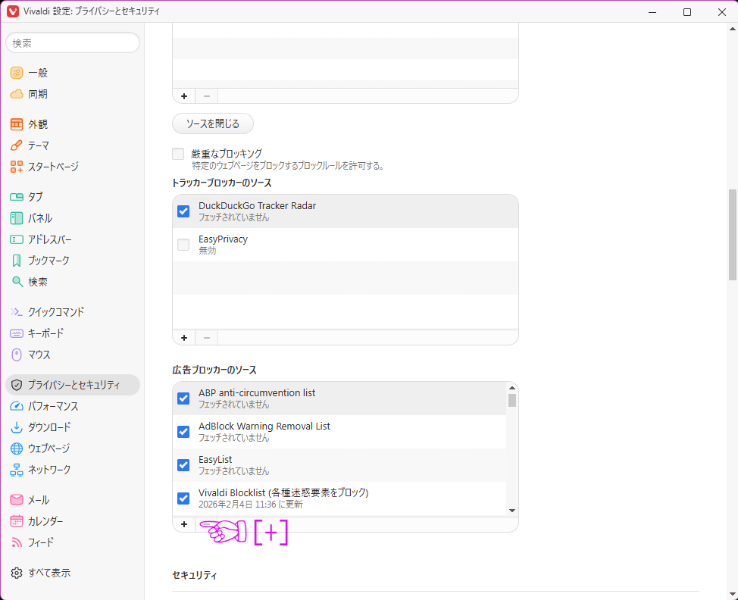738x600 pixels.
Task: Enable the 厳重なブロッキング checkbox
Action: pos(178,154)
